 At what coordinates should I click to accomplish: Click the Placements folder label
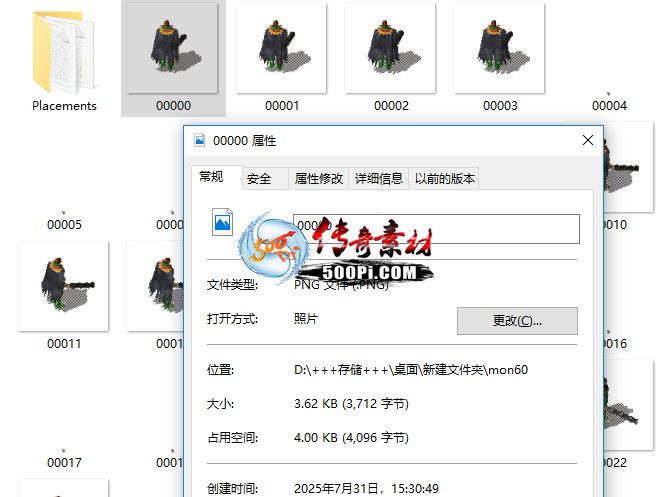click(x=64, y=106)
